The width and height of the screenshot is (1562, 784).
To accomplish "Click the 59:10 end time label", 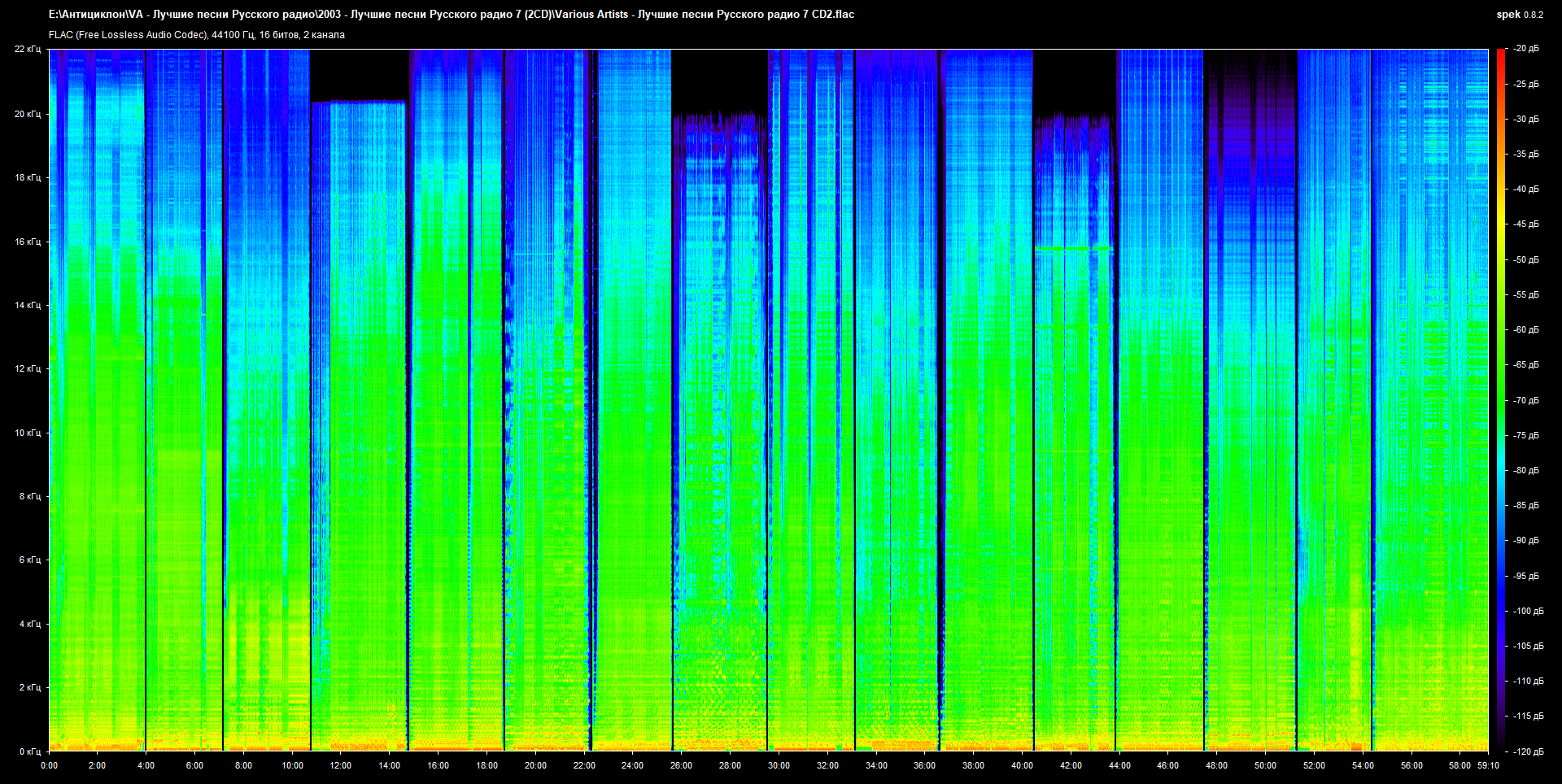I will click(x=1488, y=765).
